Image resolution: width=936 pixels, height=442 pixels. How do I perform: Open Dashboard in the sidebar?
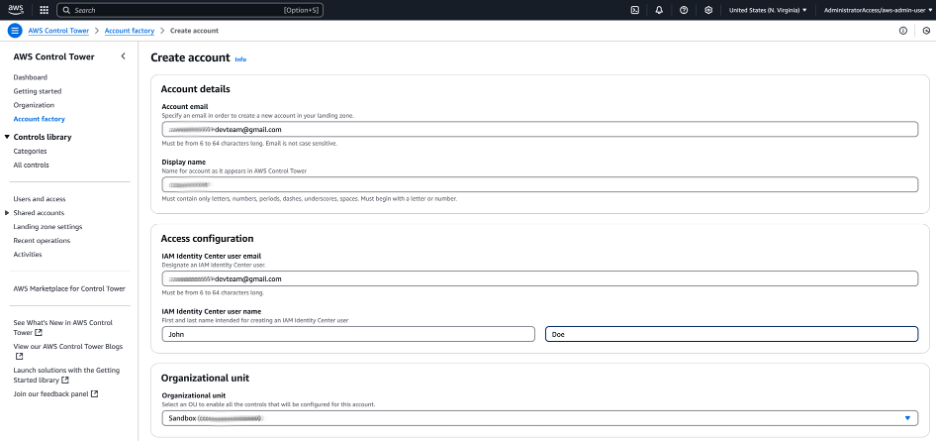pyautogui.click(x=30, y=77)
